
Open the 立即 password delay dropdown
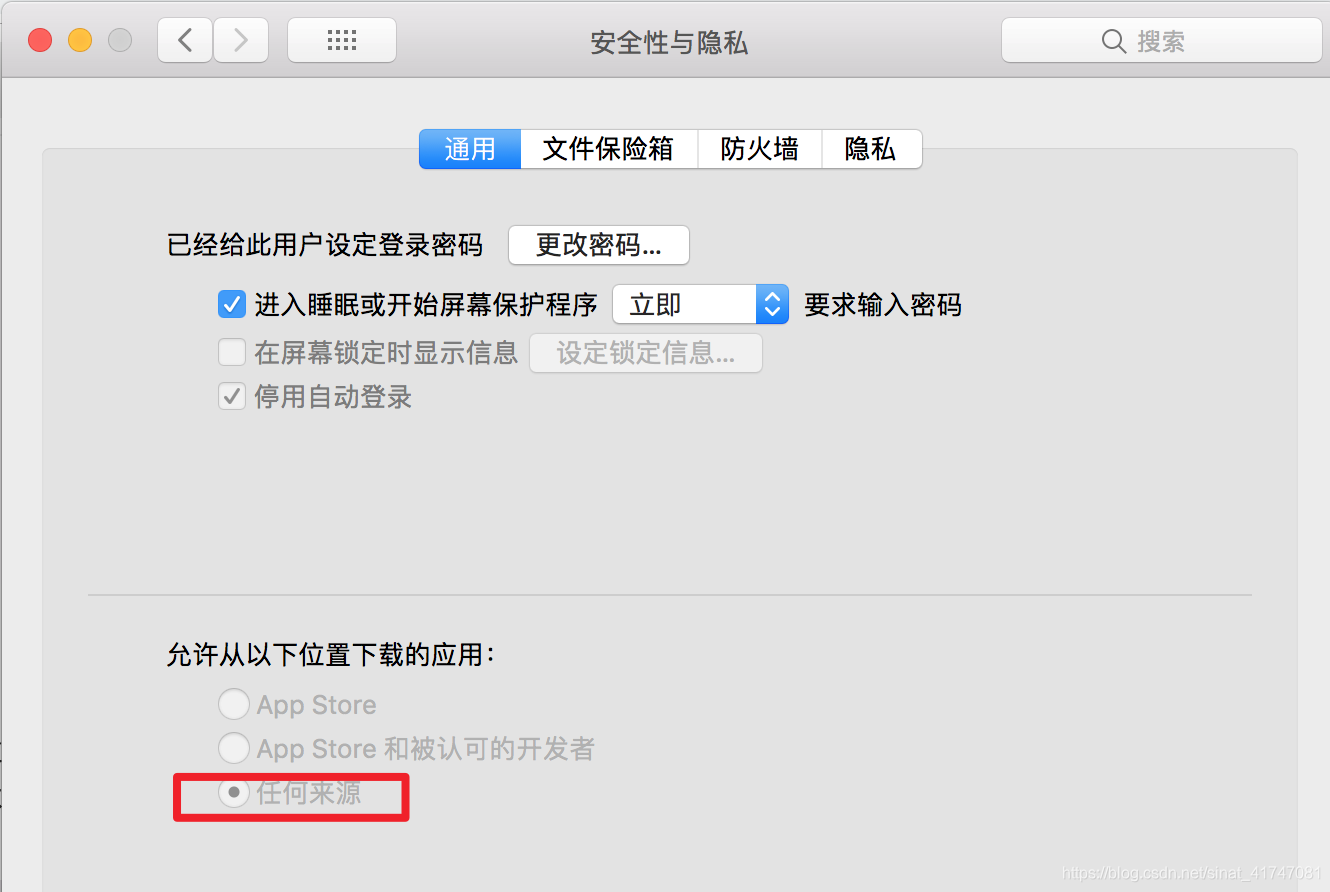tap(700, 304)
